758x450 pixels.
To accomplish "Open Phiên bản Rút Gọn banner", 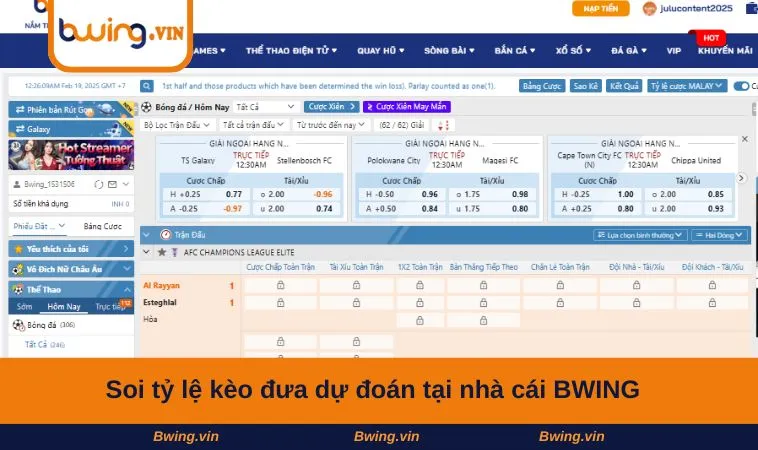I will pyautogui.click(x=71, y=110).
